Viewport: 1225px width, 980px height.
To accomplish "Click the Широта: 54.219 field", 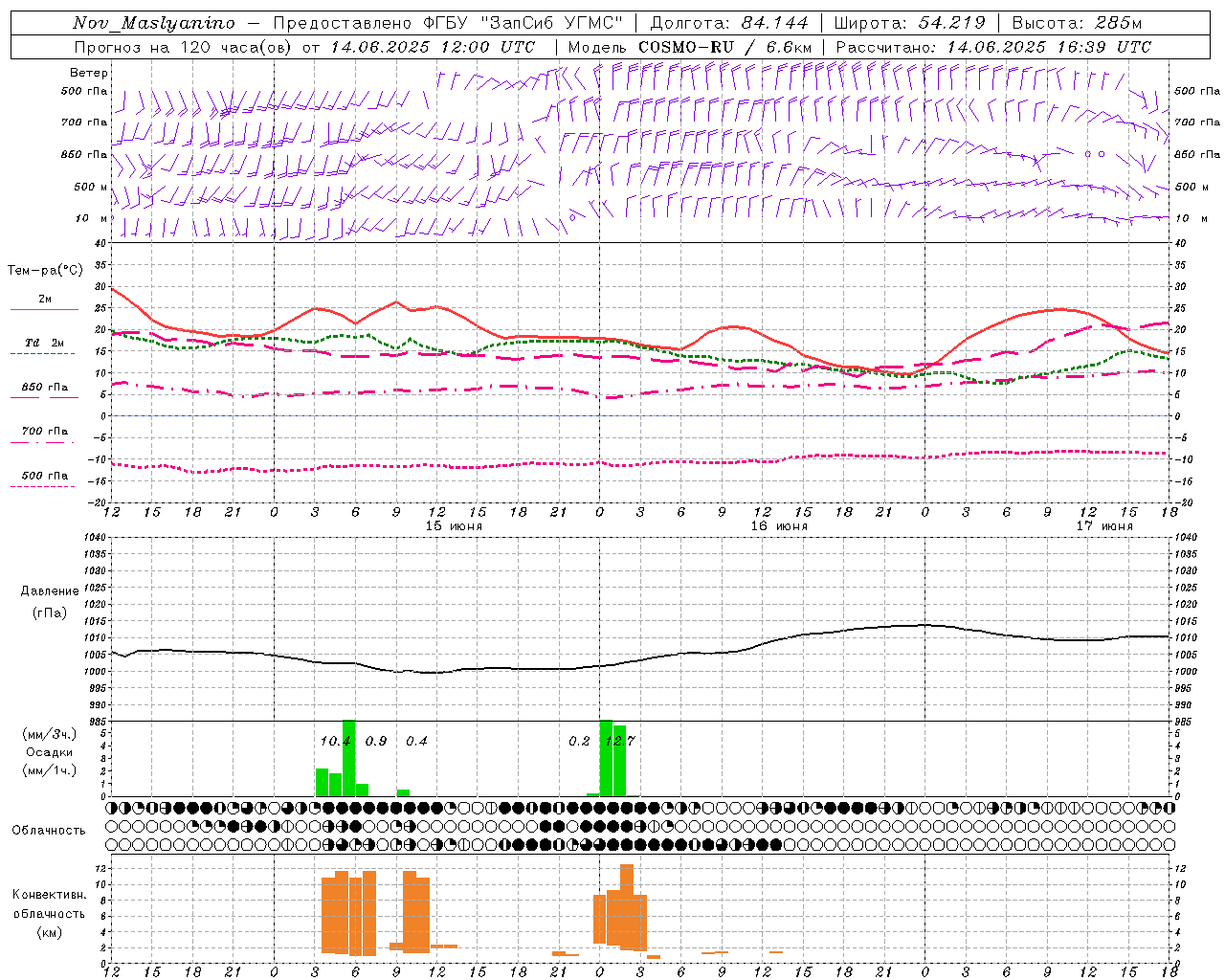I will 909,23.
